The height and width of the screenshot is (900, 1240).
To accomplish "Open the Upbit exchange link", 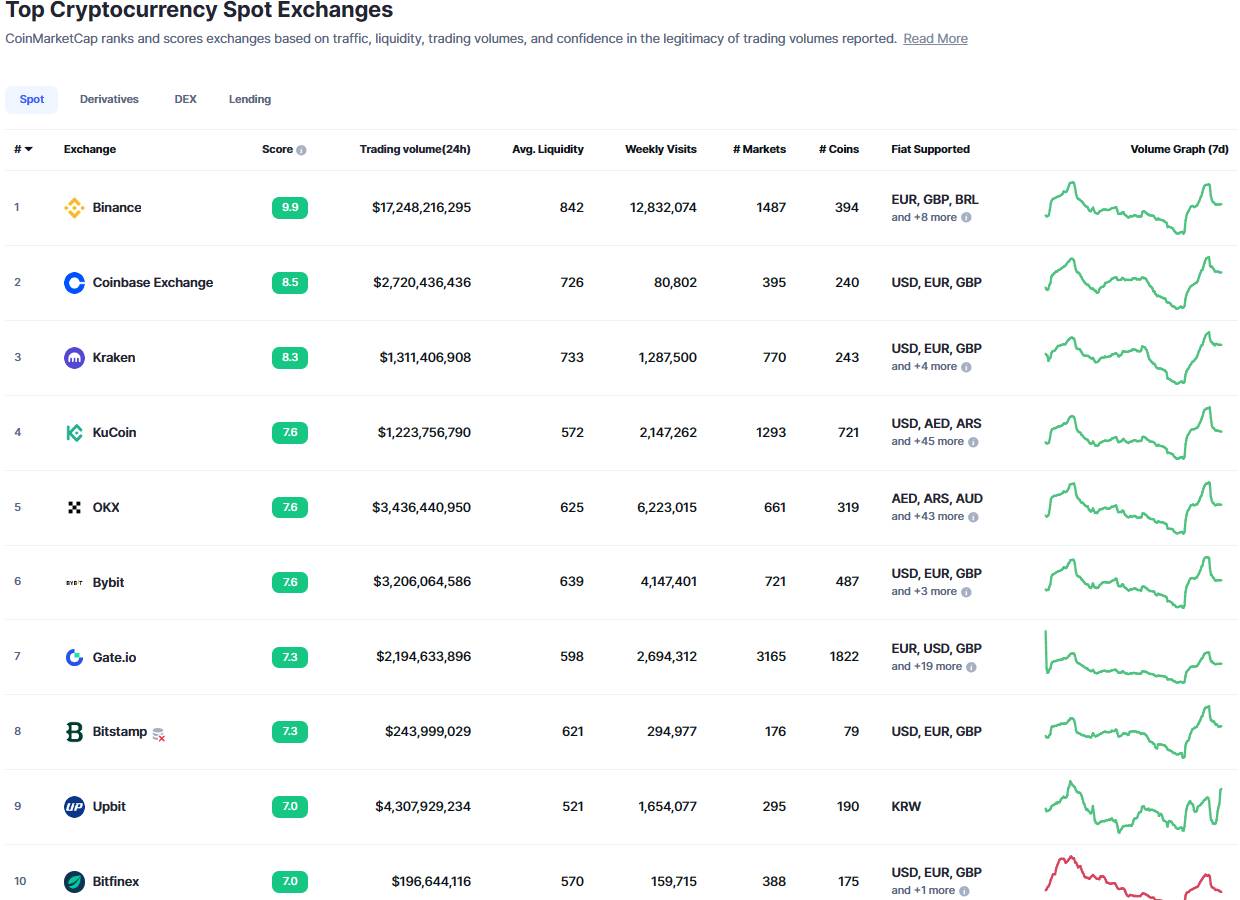I will pyautogui.click(x=109, y=807).
